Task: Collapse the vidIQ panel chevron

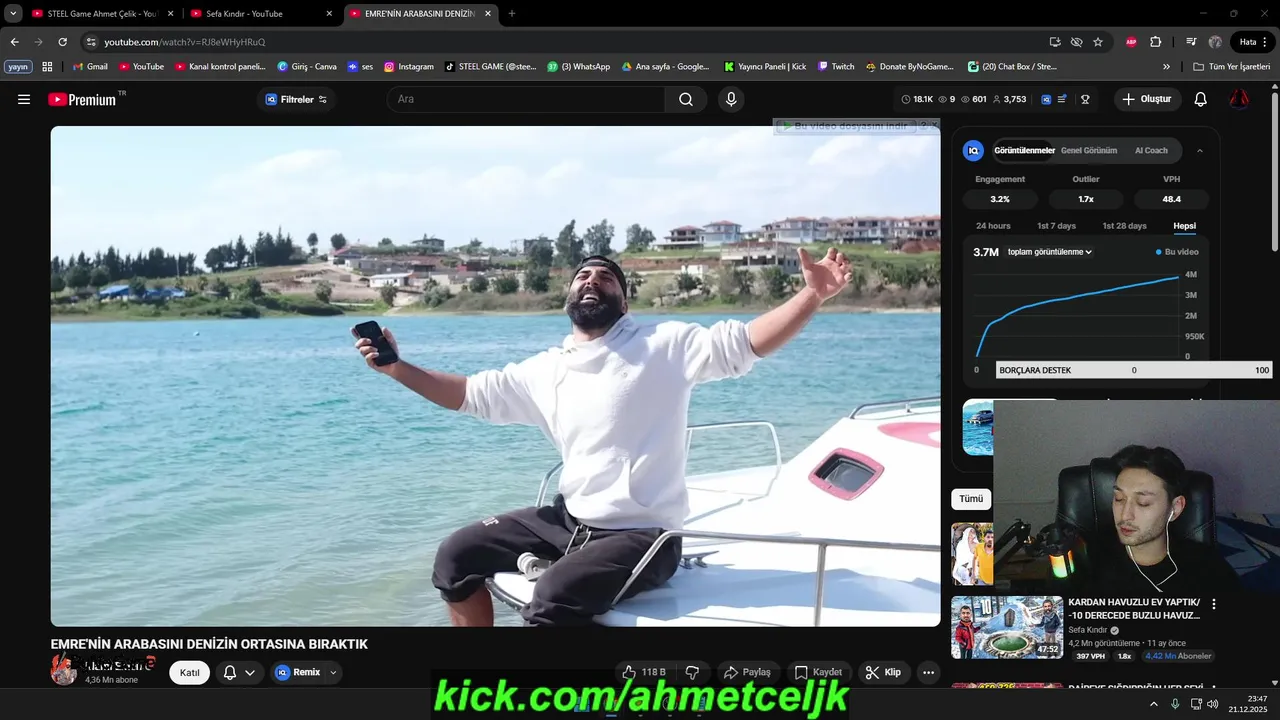Action: point(1200,151)
